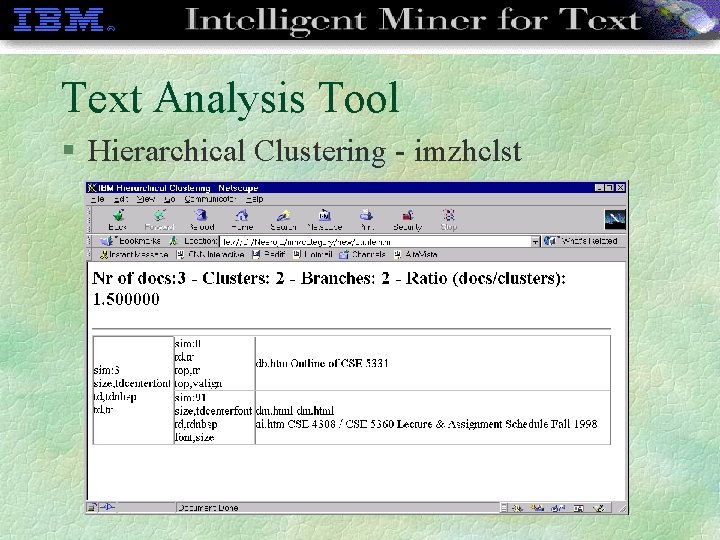Expand the Location history dropdown arrow
This screenshot has height=540, width=720.
[x=535, y=242]
